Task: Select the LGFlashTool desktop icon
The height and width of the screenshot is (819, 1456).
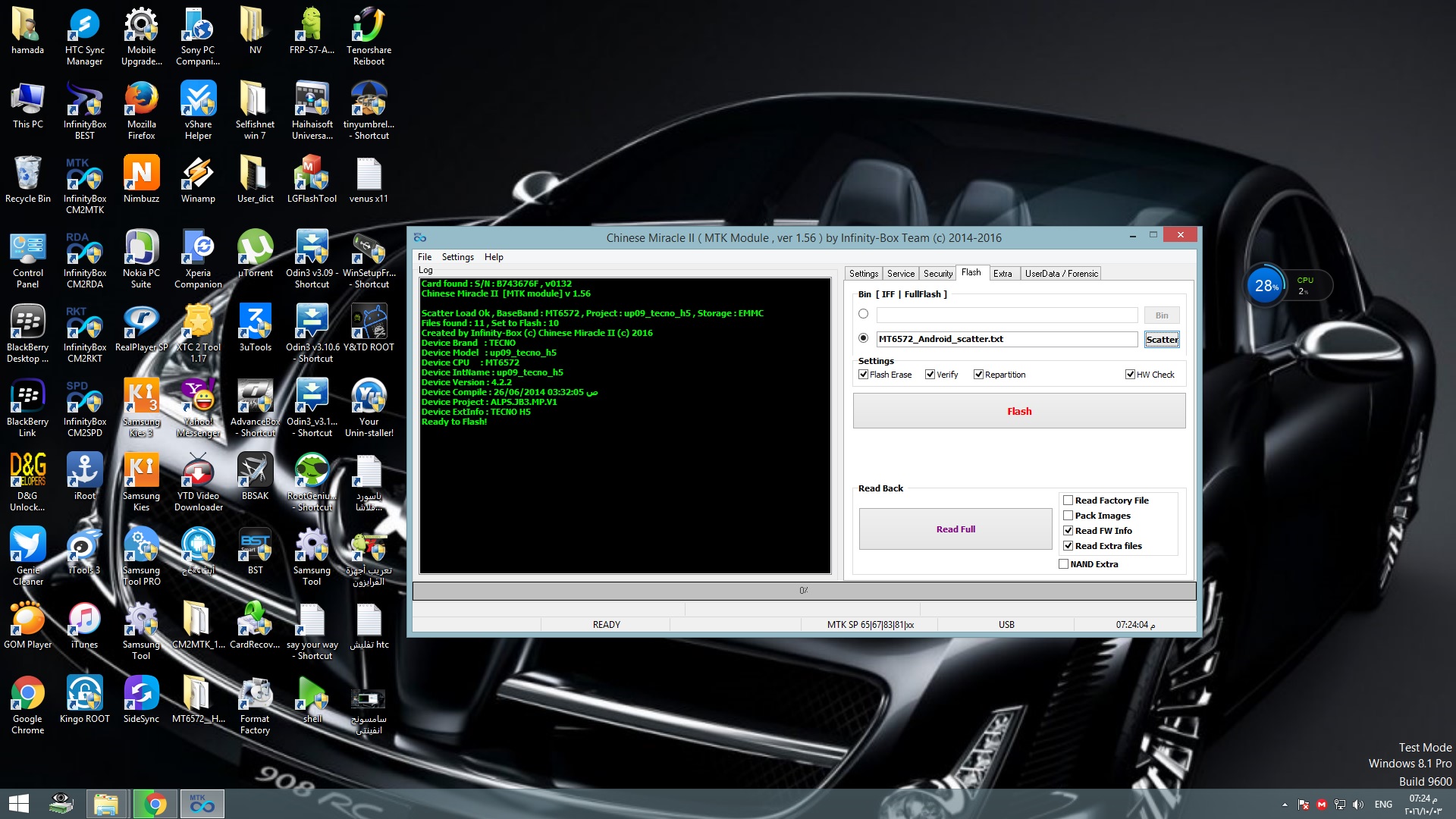Action: [x=312, y=180]
